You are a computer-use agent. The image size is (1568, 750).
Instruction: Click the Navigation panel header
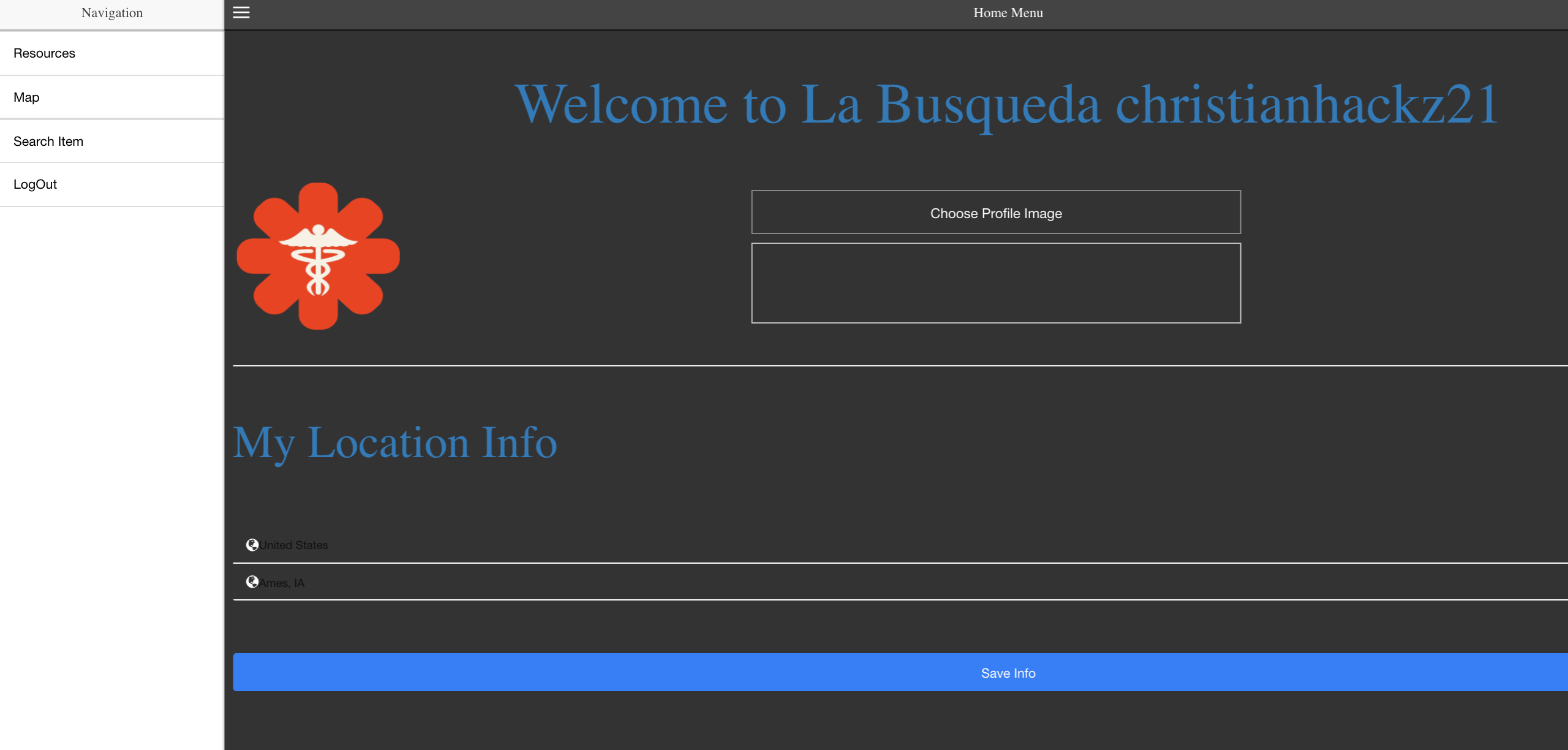point(112,13)
